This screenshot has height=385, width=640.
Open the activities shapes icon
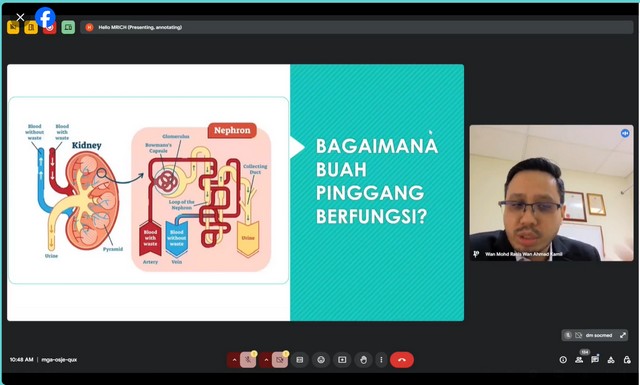(611, 360)
